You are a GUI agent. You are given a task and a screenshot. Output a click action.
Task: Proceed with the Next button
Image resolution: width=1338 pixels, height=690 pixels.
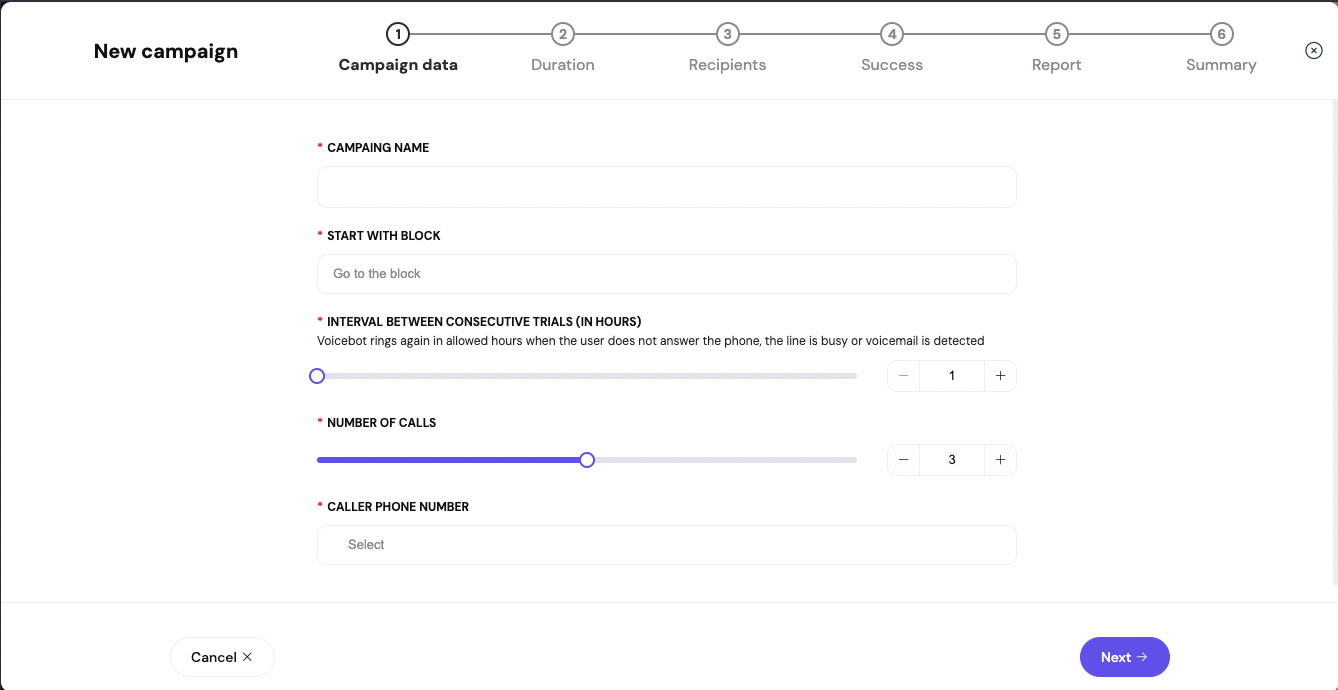(1124, 657)
